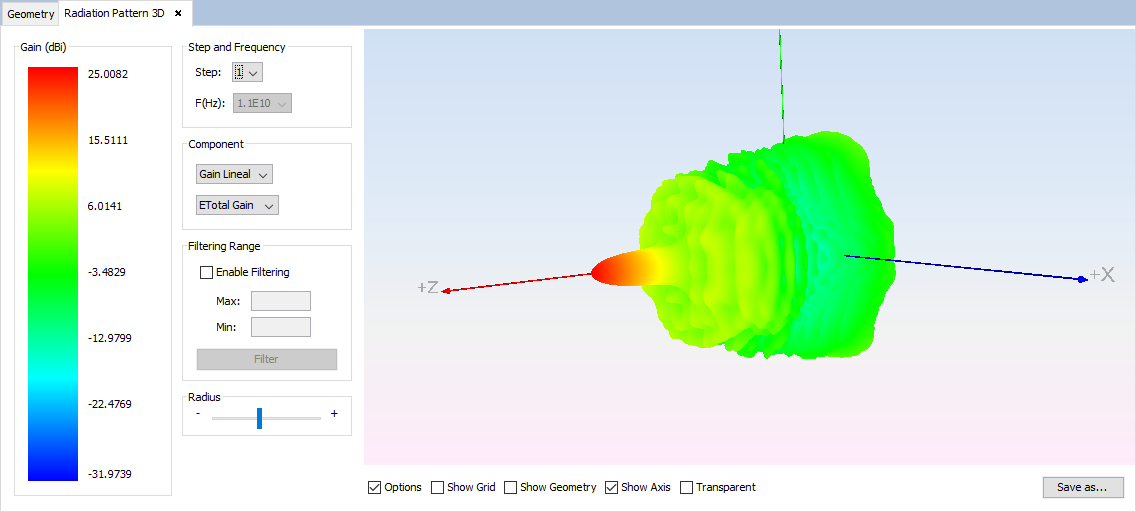
Task: Expand the Gain Lineal component dropdown
Action: (234, 174)
